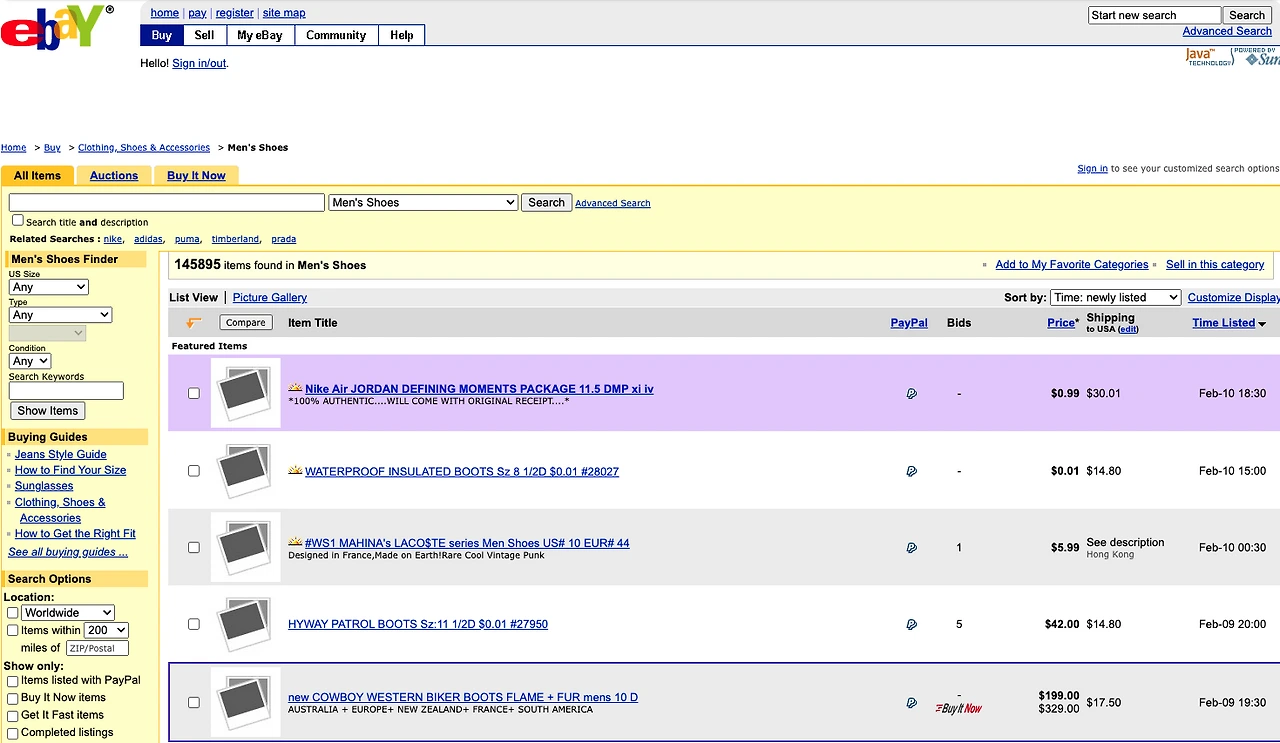Image resolution: width=1280 pixels, height=743 pixels.
Task: Click the Show Items button
Action: click(x=47, y=411)
